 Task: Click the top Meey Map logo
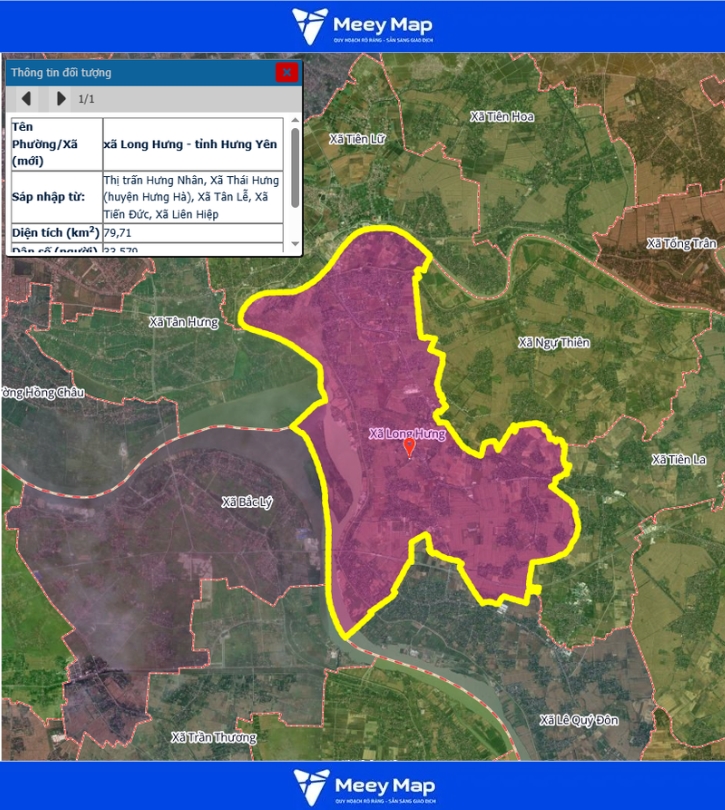pyautogui.click(x=363, y=26)
